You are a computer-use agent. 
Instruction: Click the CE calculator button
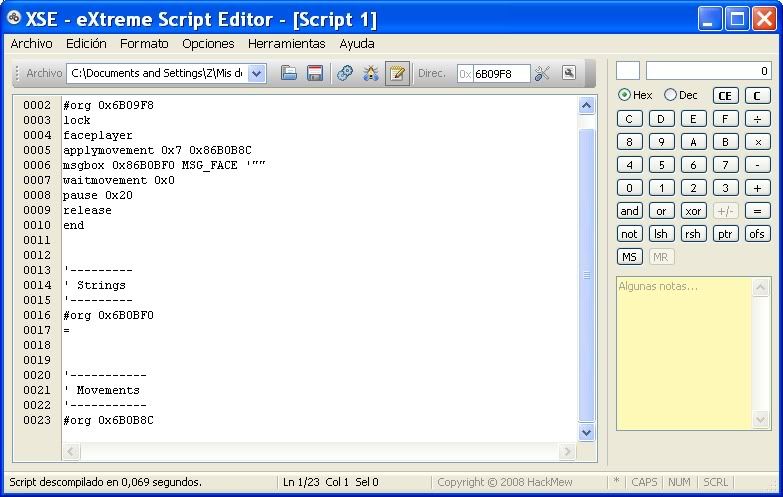point(725,95)
